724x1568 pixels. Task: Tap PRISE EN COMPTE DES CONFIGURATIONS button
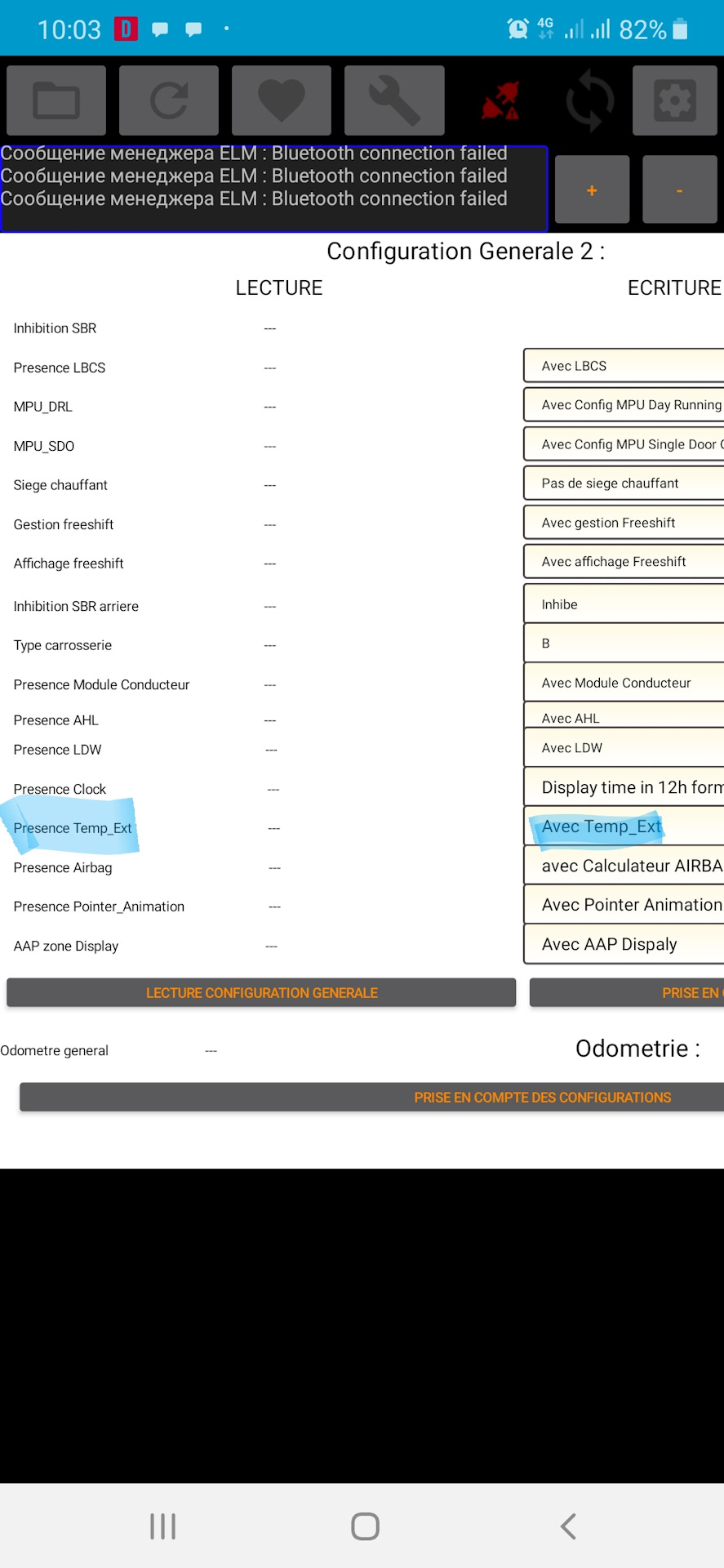(x=372, y=1098)
